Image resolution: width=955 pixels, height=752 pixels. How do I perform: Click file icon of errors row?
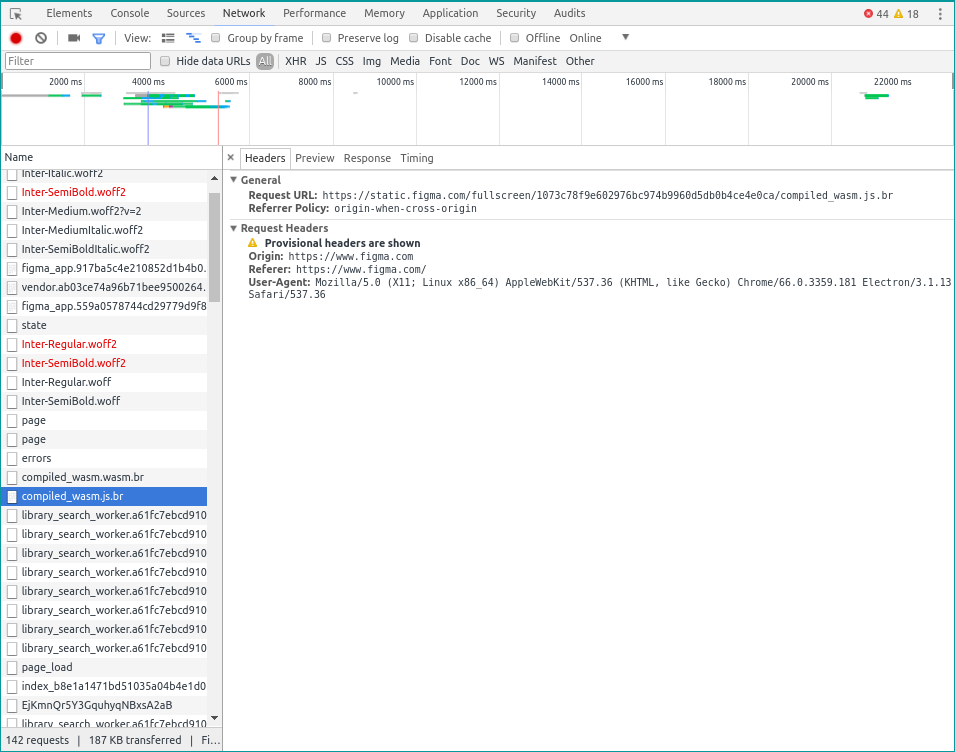click(x=12, y=459)
